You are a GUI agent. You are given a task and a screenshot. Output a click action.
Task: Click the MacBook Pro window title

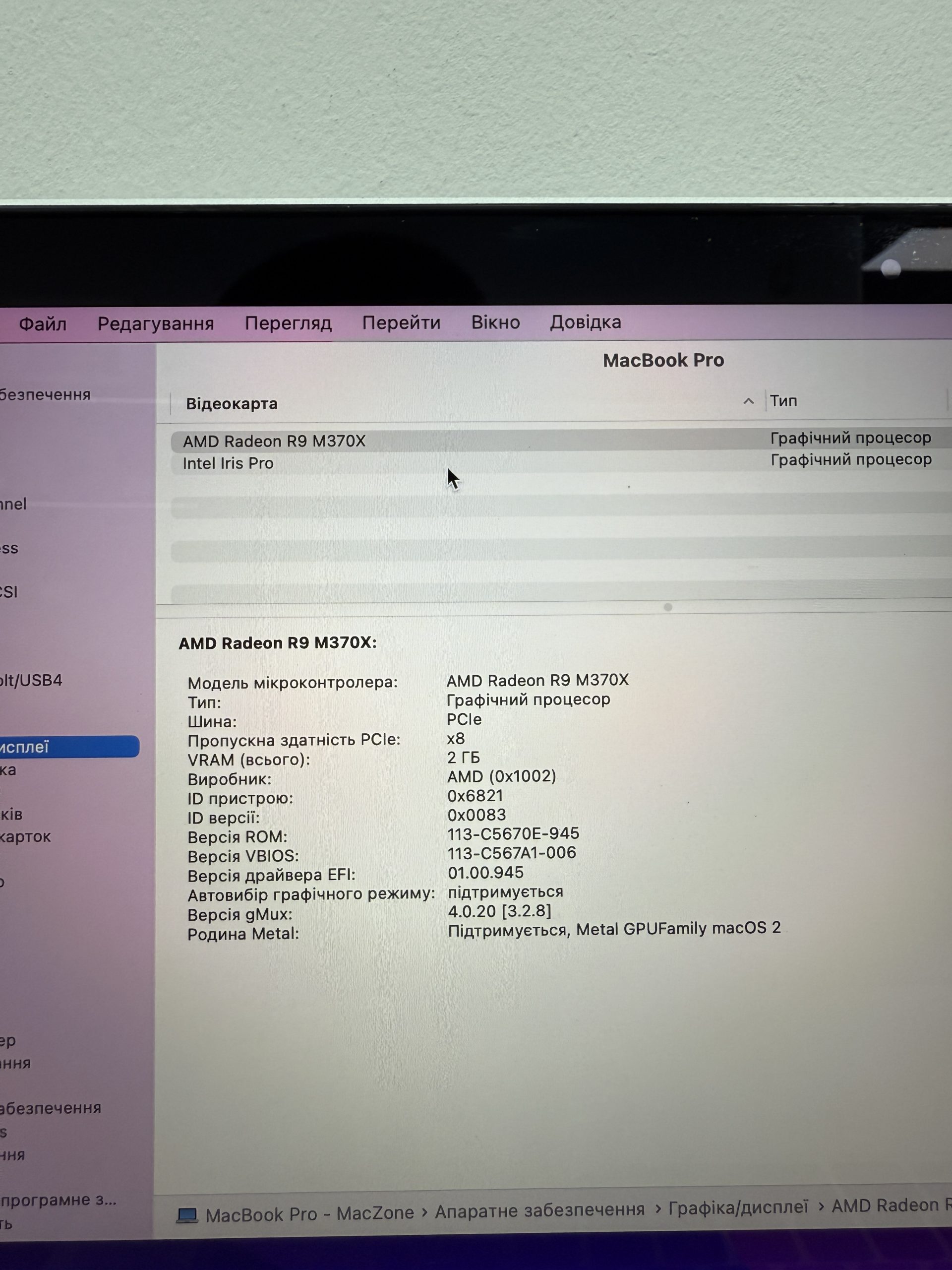(663, 360)
